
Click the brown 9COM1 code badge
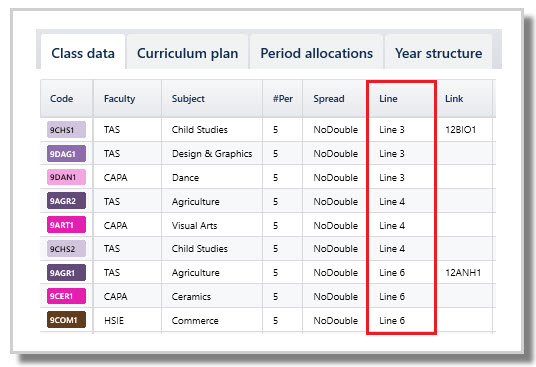coord(66,320)
